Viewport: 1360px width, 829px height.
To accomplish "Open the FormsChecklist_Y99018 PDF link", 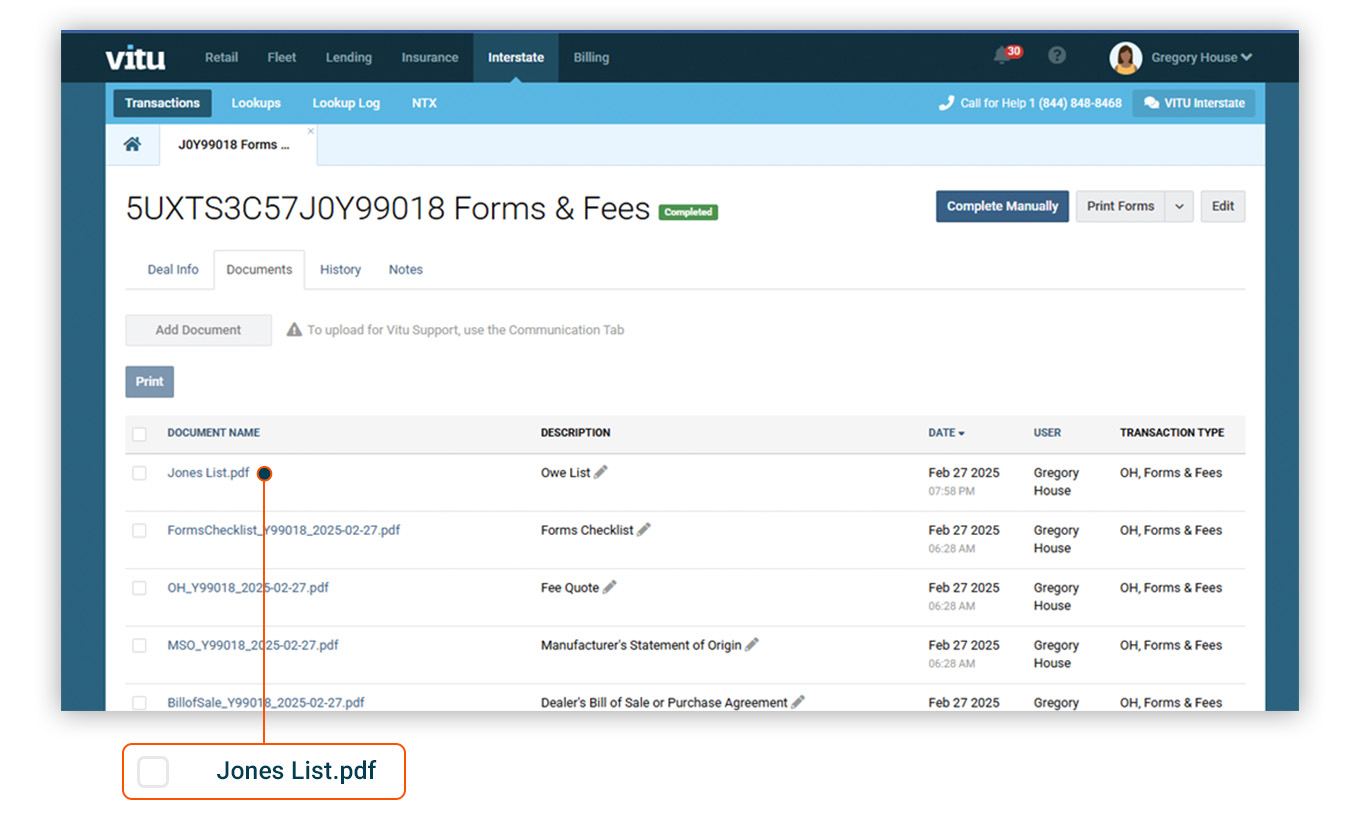I will click(284, 530).
